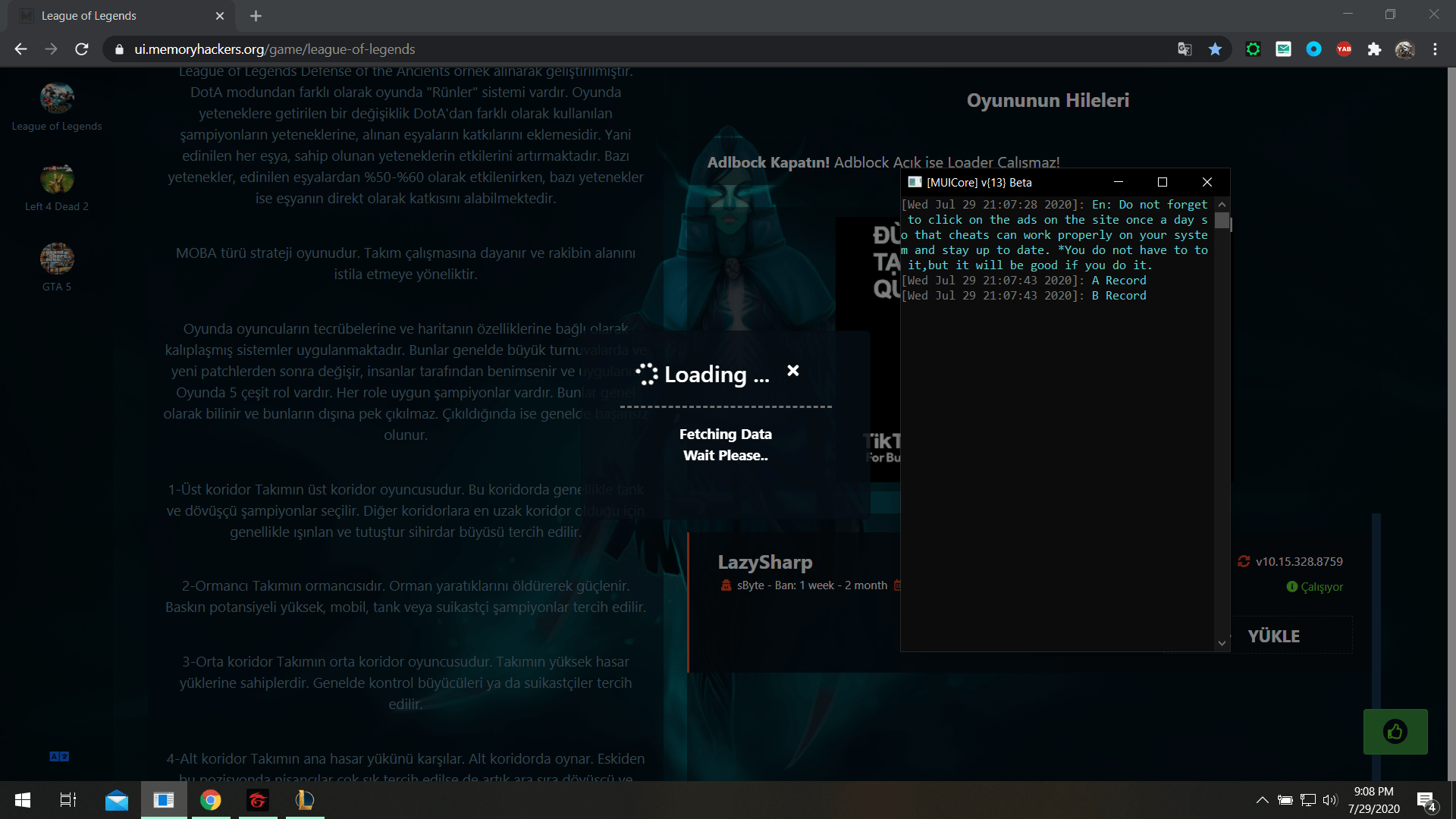Click the 'Adlbock Kapatın!' warning text
Viewport: 1456px width, 819px height.
pos(768,162)
